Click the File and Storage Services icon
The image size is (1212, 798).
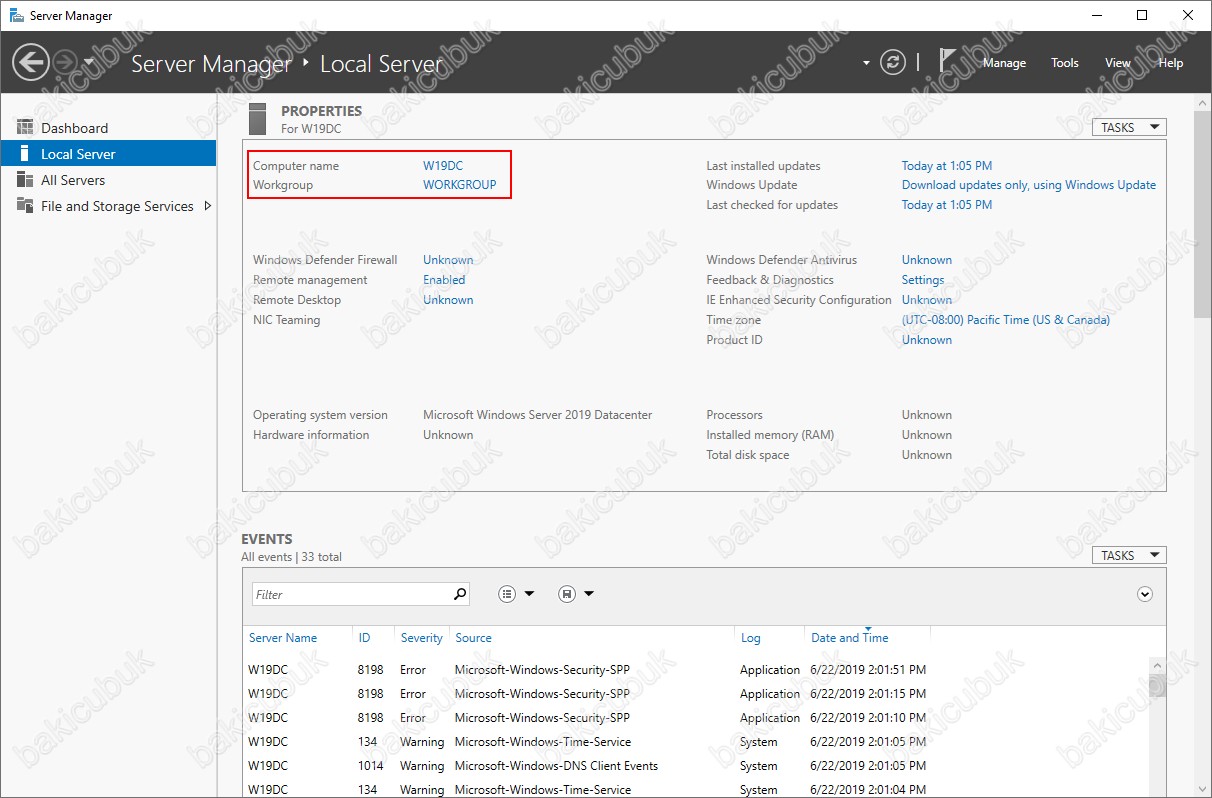(25, 206)
